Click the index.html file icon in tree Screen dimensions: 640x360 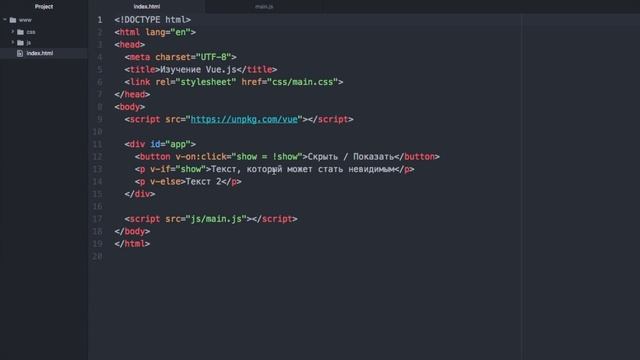click(x=20, y=53)
